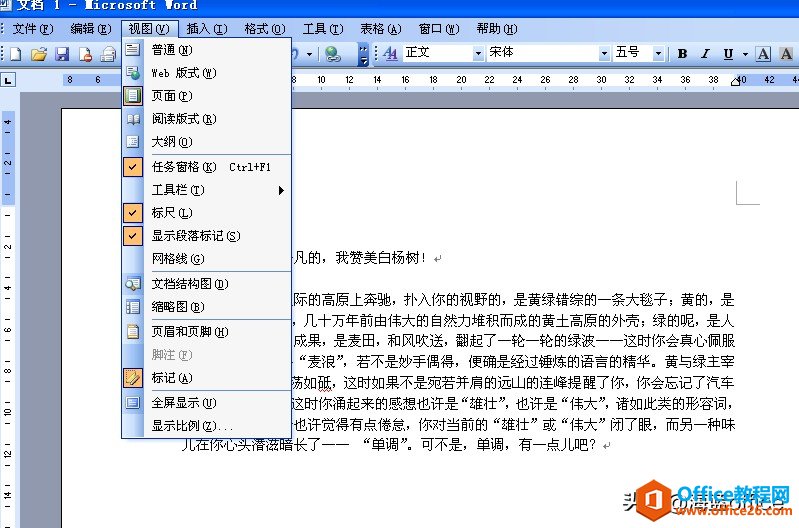Choose 页眉和页脚(H) from the menu
799x528 pixels.
click(207, 331)
